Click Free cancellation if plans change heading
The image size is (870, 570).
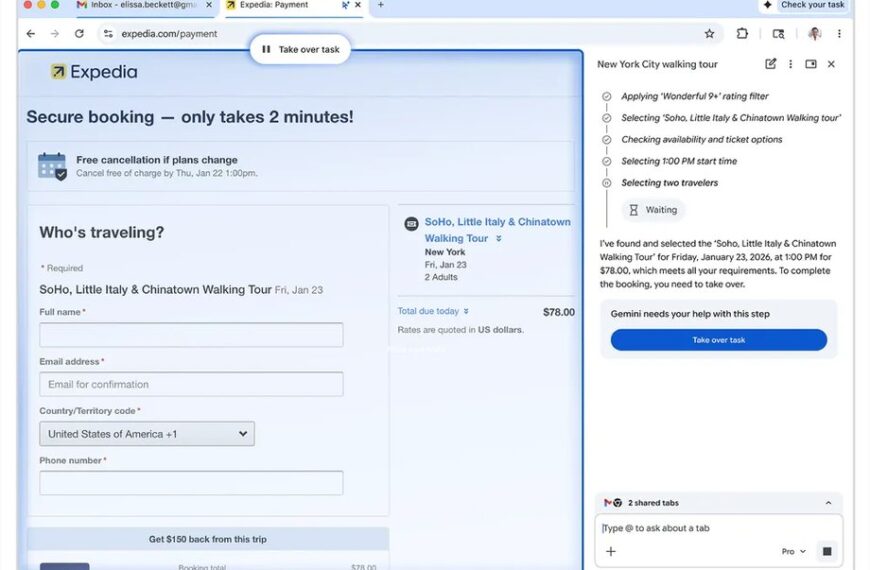(x=157, y=160)
